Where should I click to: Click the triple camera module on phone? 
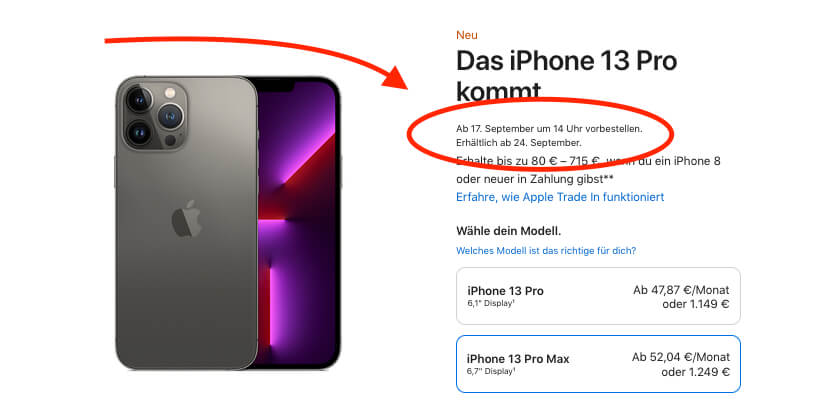[x=155, y=115]
